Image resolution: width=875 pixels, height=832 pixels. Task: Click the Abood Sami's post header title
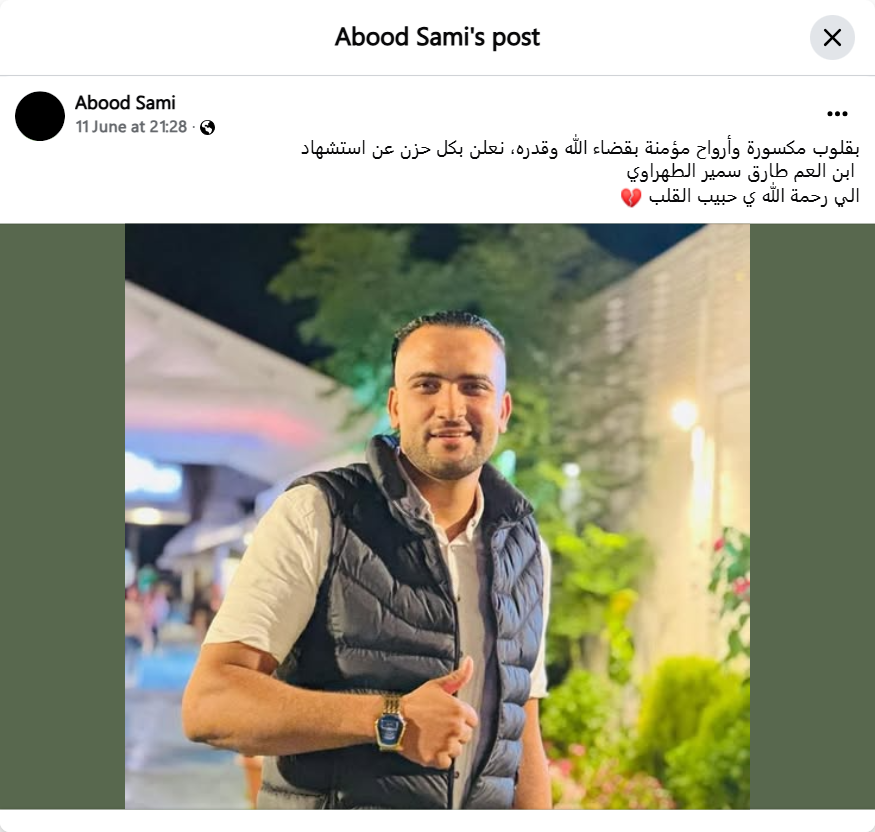coord(438,37)
